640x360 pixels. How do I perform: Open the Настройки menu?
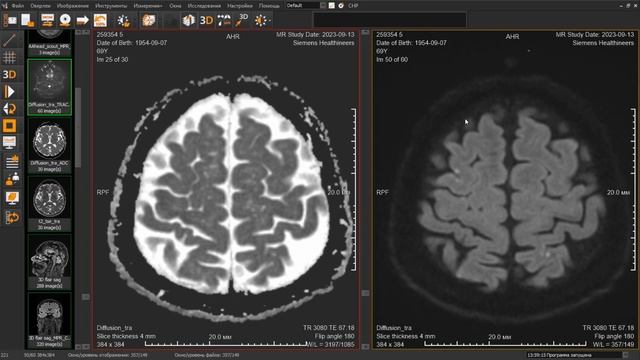[x=240, y=6]
